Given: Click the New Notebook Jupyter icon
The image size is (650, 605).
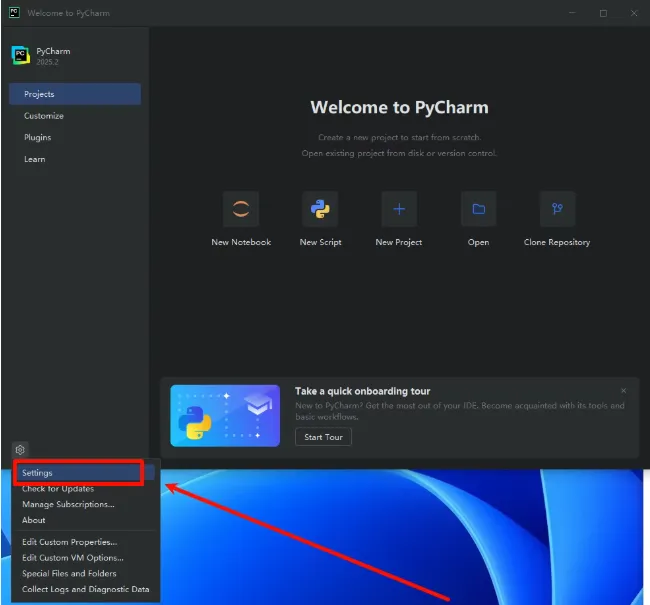Looking at the screenshot, I should [x=241, y=209].
